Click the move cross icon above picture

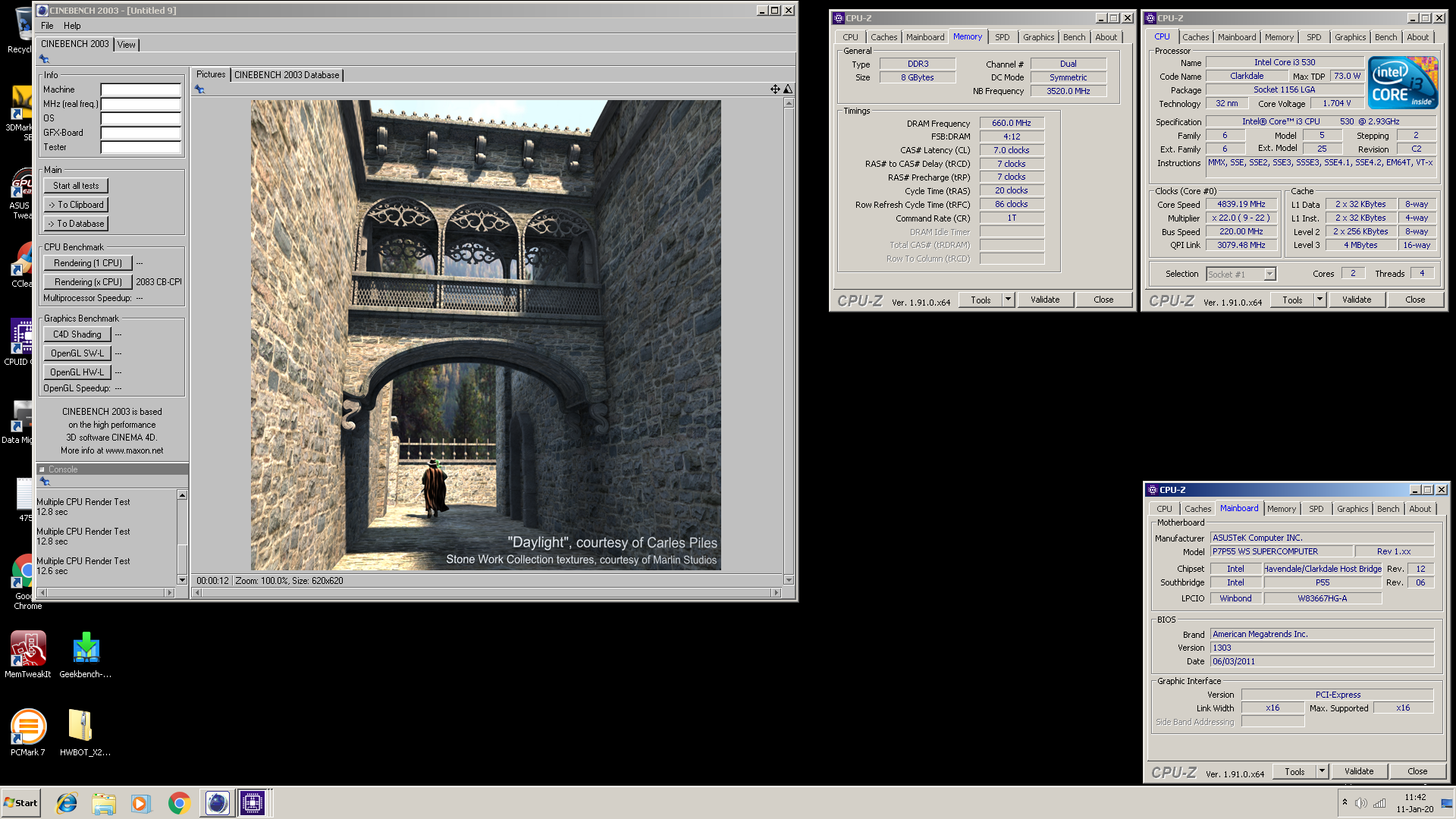coord(775,89)
